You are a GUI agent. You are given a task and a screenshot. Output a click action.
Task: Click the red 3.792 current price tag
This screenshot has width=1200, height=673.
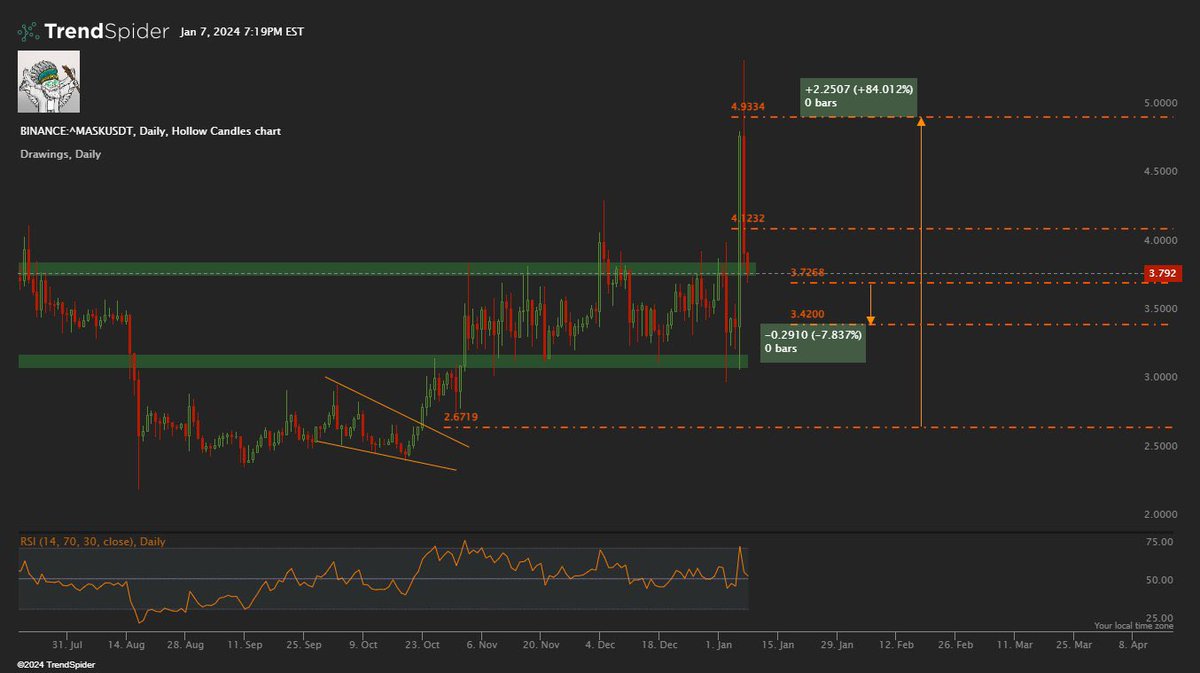(x=1162, y=272)
